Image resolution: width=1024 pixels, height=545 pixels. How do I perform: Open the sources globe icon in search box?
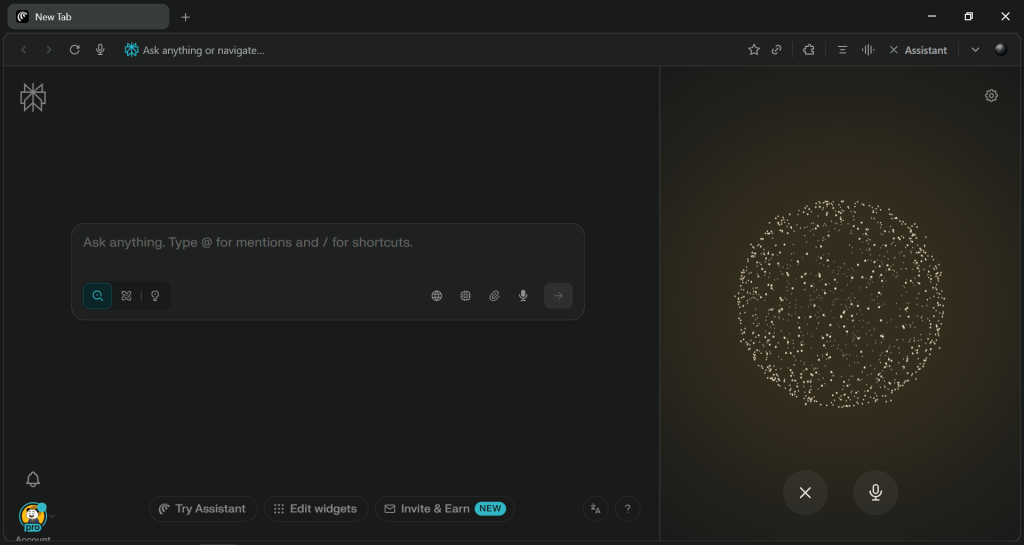coord(437,296)
